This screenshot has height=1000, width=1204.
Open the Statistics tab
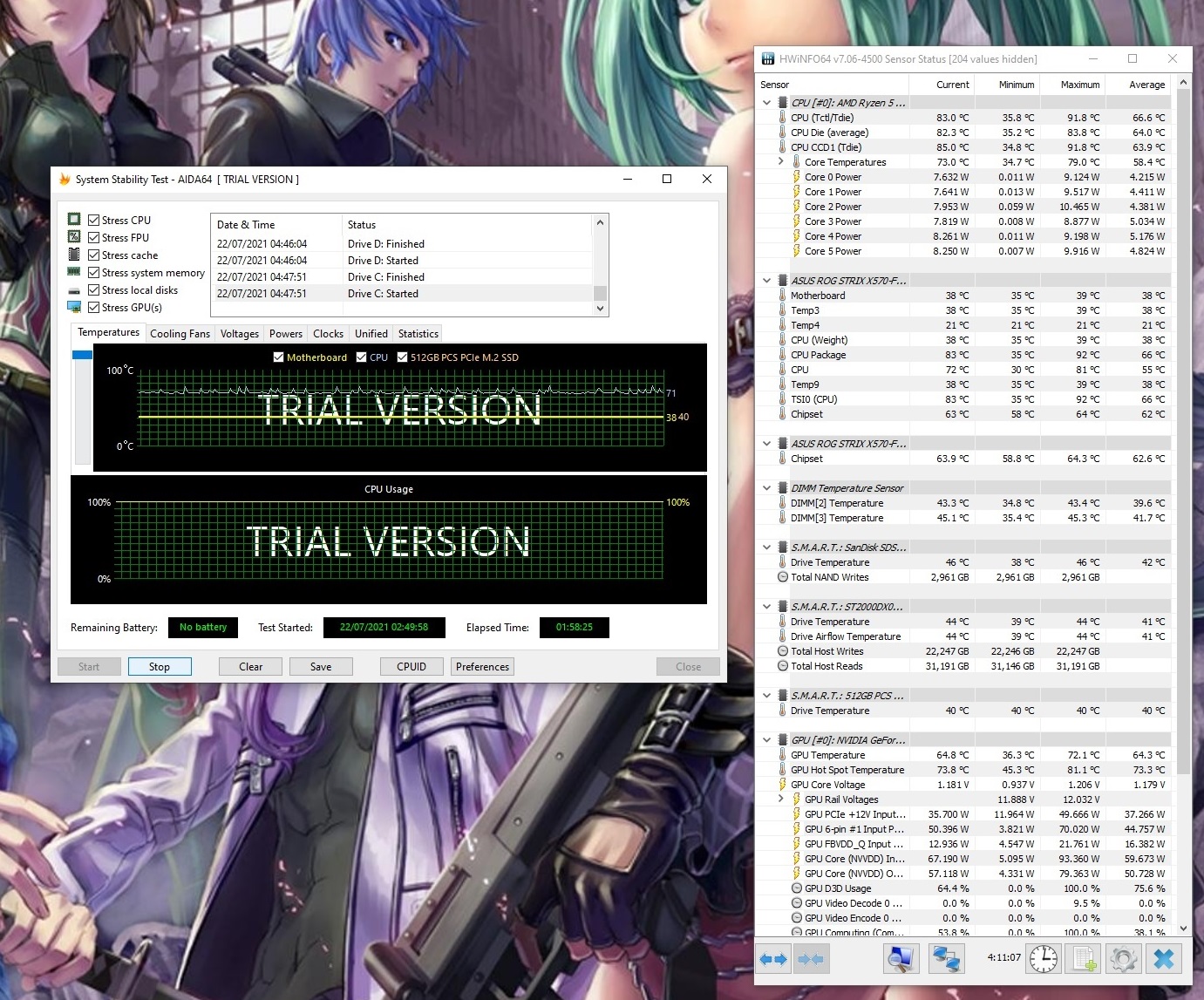pos(418,334)
